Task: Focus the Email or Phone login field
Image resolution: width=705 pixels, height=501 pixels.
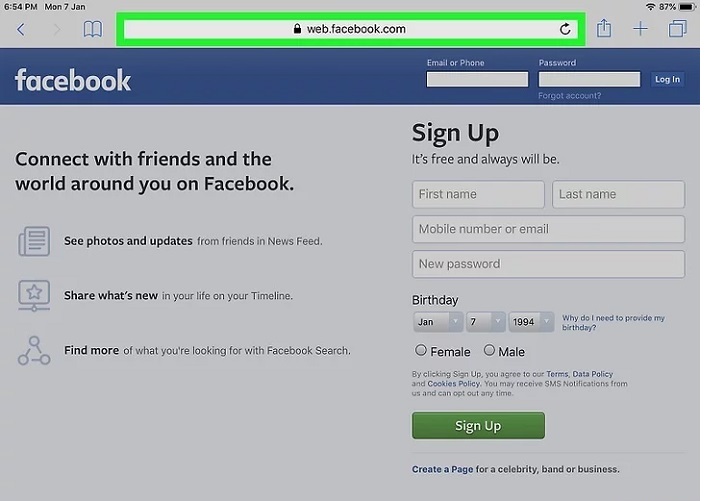Action: pos(477,80)
